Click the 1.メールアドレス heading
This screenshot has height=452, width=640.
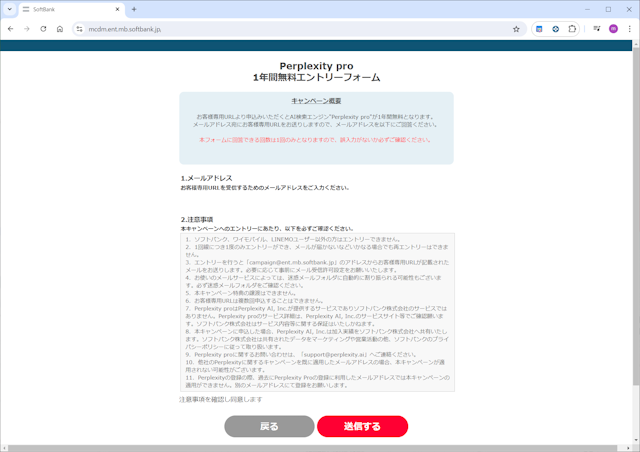point(207,178)
